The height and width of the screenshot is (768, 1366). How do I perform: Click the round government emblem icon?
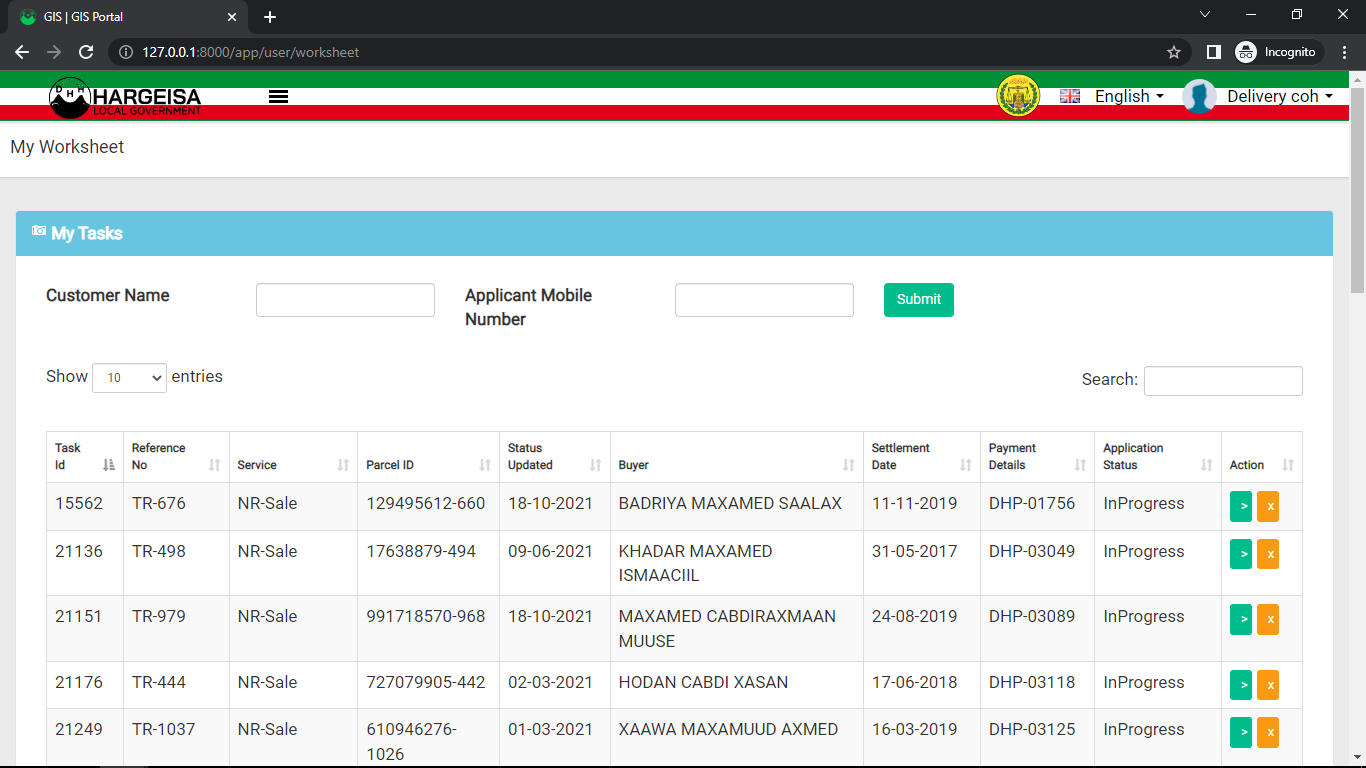[1018, 96]
